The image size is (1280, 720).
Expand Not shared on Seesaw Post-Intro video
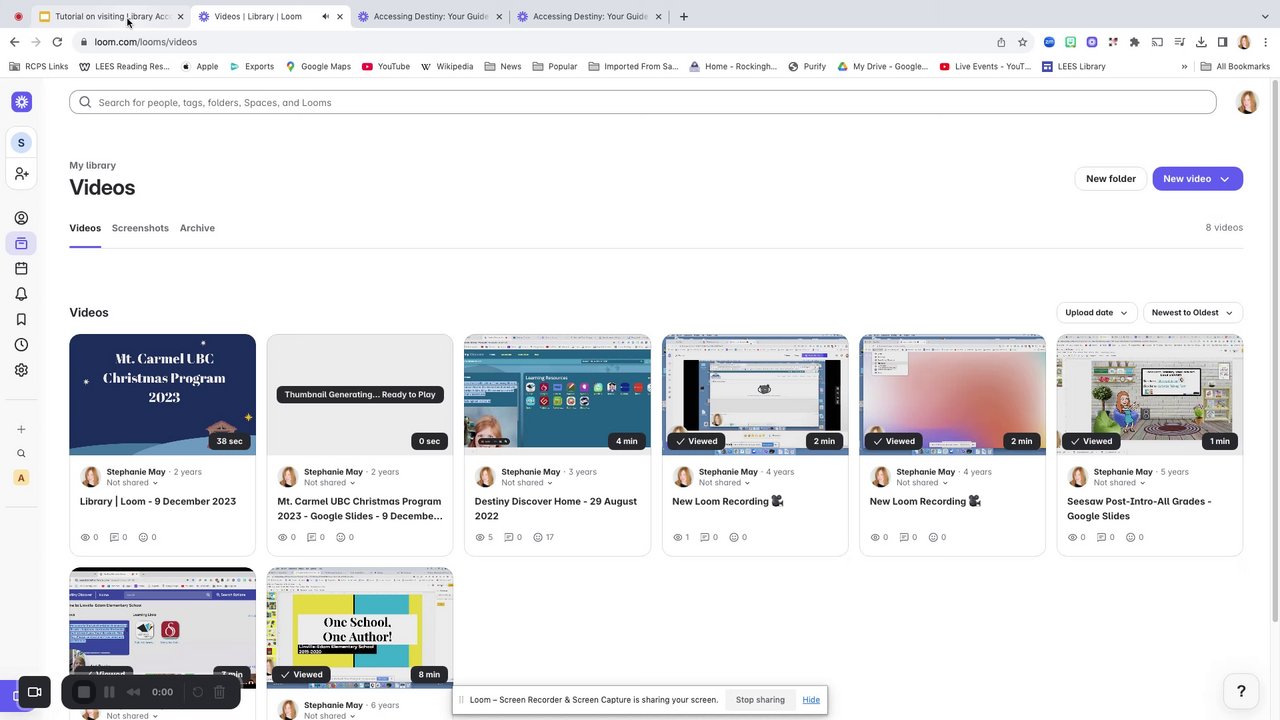1120,483
